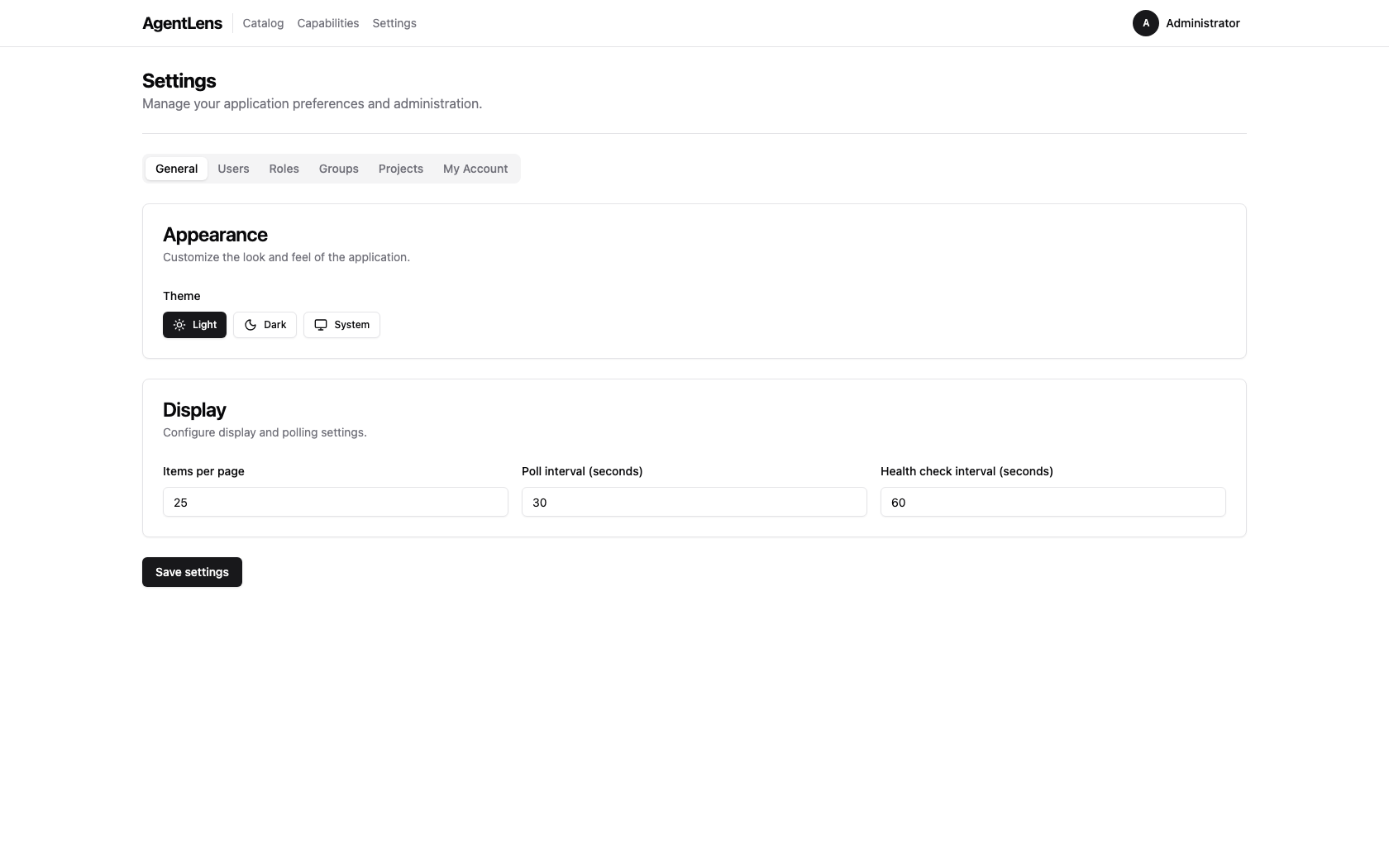Click the monitor icon on System theme button
Viewport: 1389px width, 868px height.
tap(321, 325)
